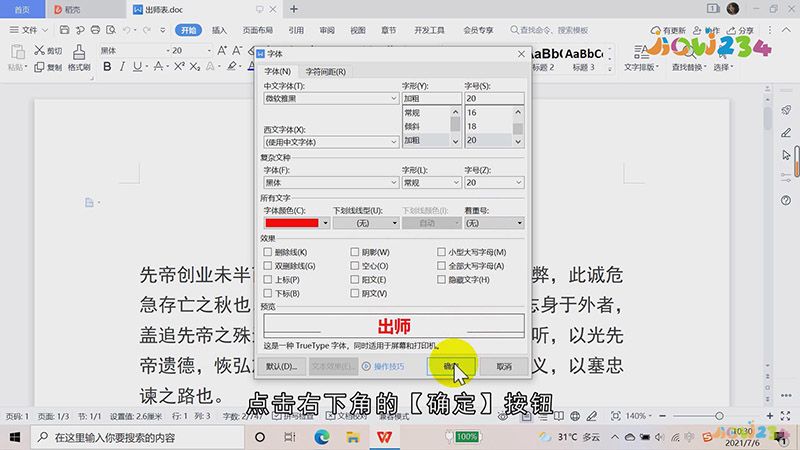Open the Page Layout (页面布局) tab
This screenshot has width=800, height=450.
tap(258, 30)
